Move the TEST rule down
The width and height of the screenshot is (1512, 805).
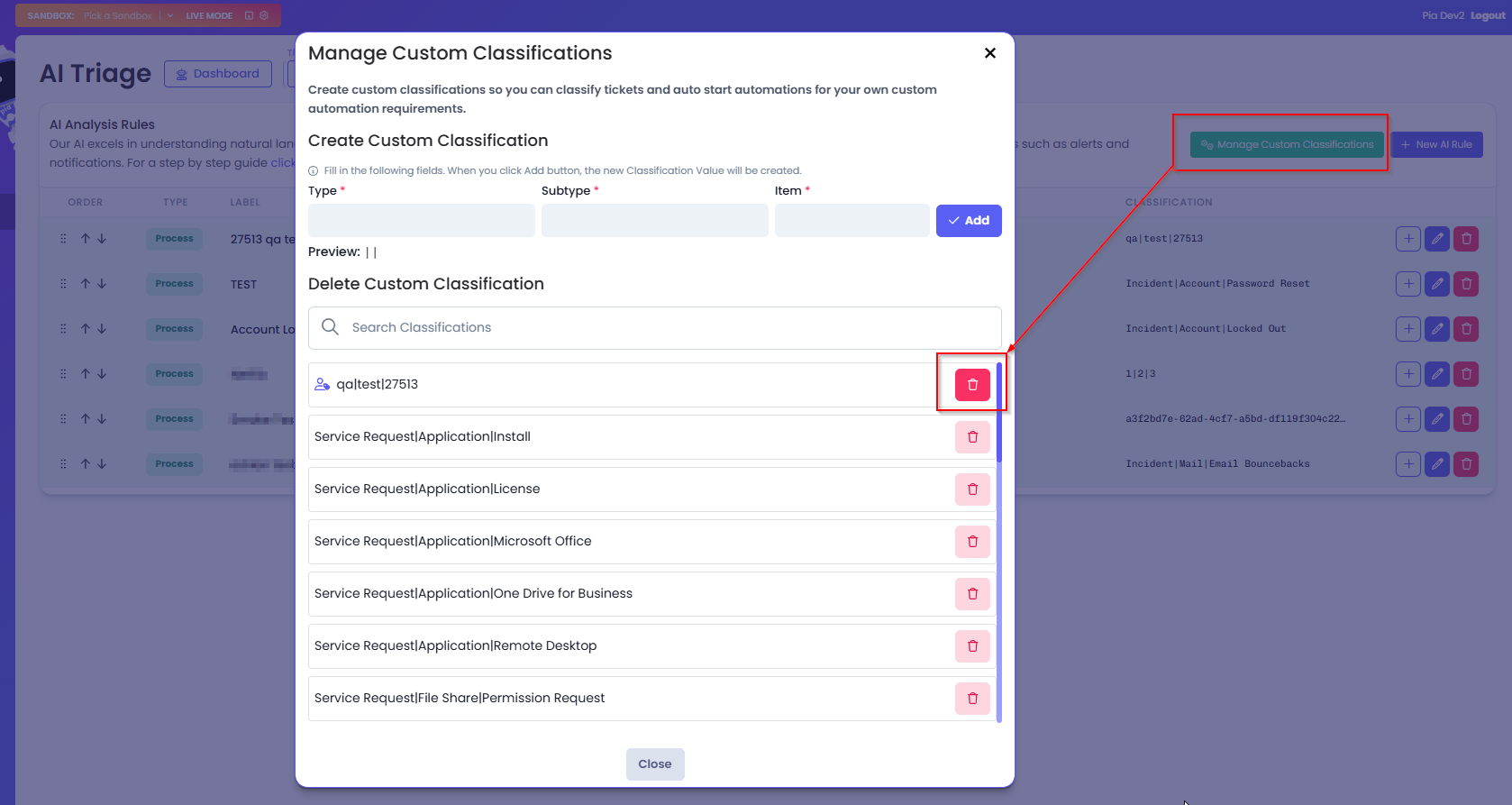(102, 284)
